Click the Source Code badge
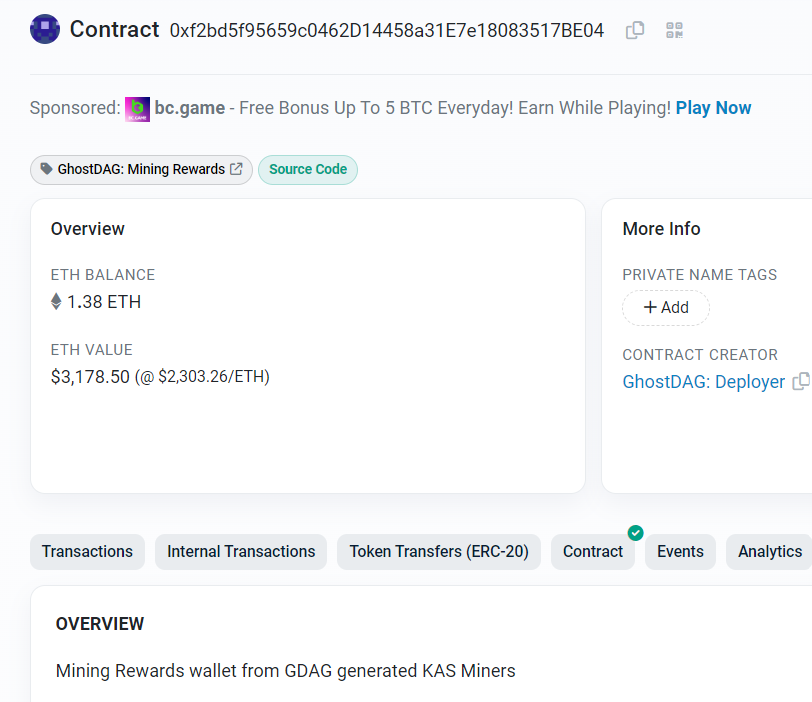 pyautogui.click(x=308, y=169)
